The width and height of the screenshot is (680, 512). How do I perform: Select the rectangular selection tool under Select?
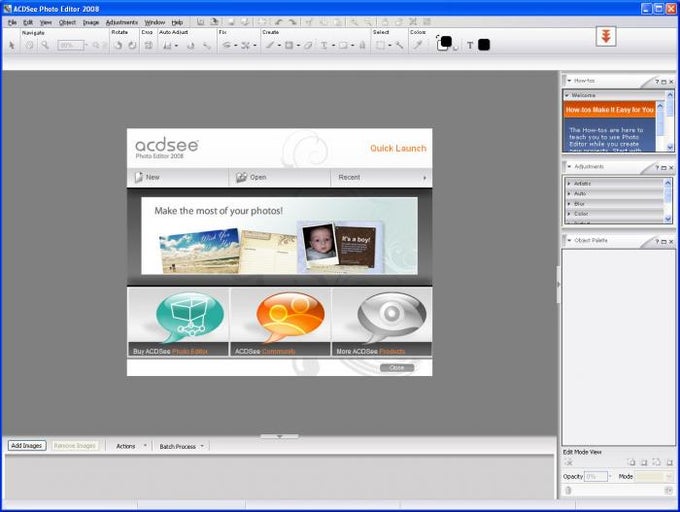click(x=380, y=45)
